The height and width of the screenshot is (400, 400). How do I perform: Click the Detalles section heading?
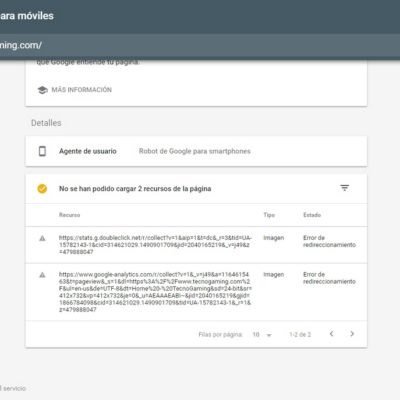46,123
